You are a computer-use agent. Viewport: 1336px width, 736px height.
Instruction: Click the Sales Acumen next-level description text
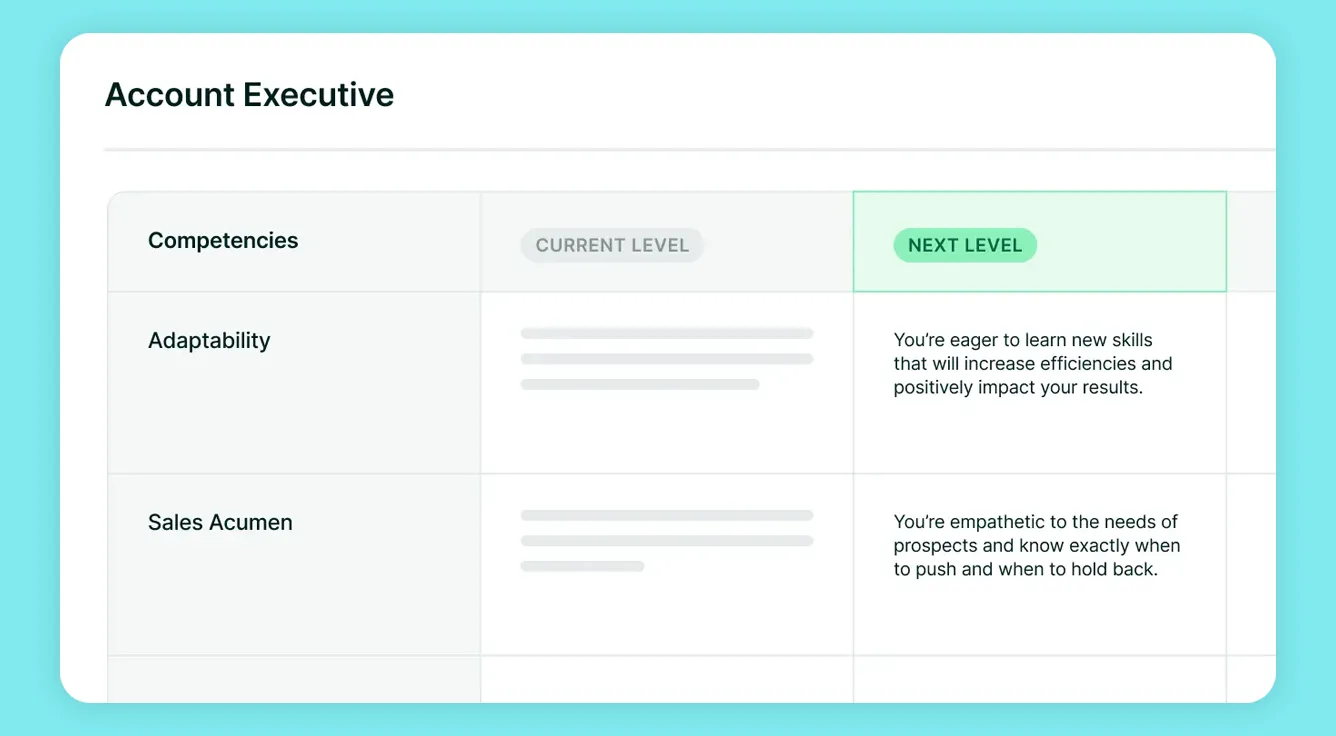click(x=1037, y=545)
